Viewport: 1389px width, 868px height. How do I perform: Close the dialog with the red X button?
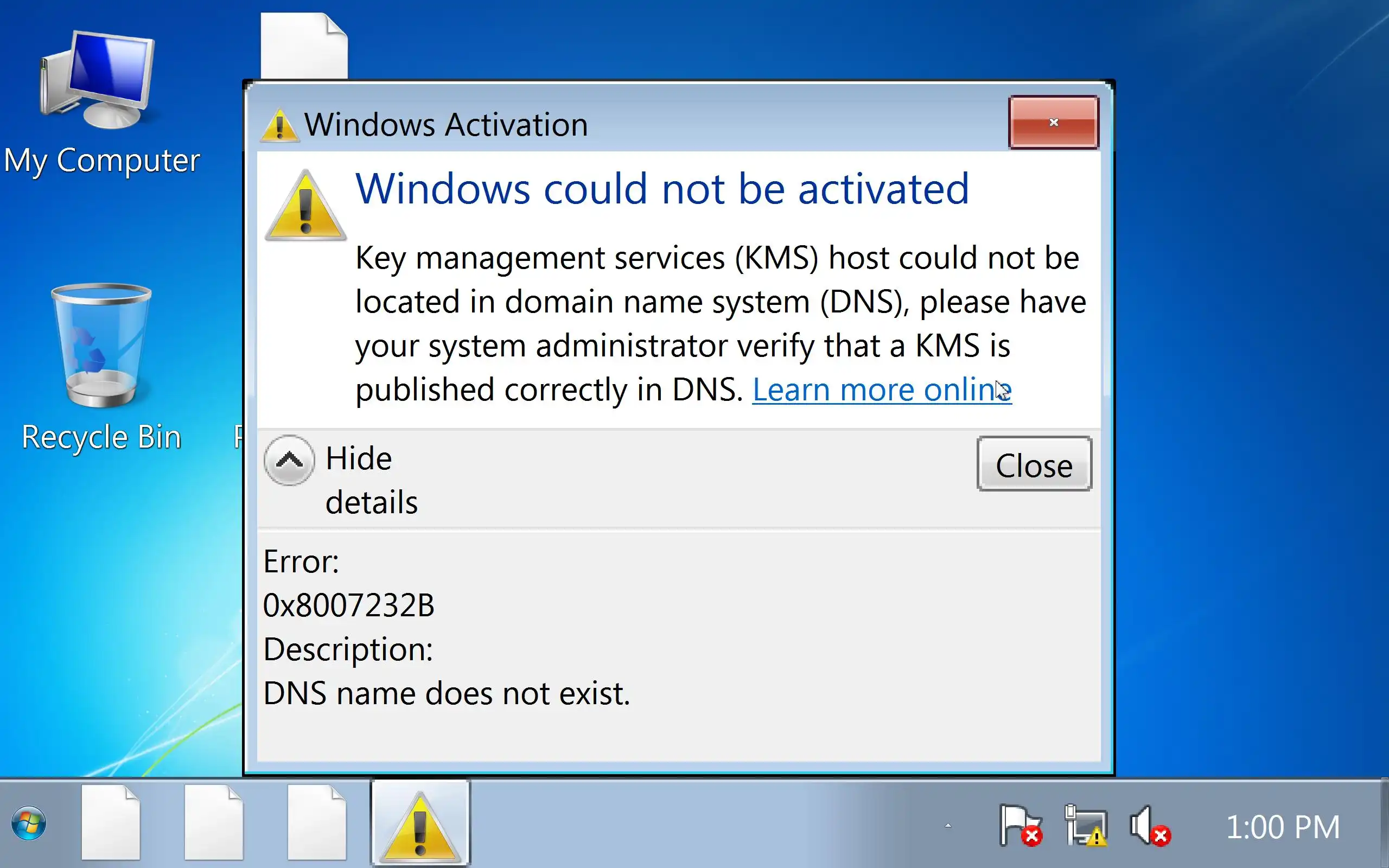click(x=1053, y=122)
